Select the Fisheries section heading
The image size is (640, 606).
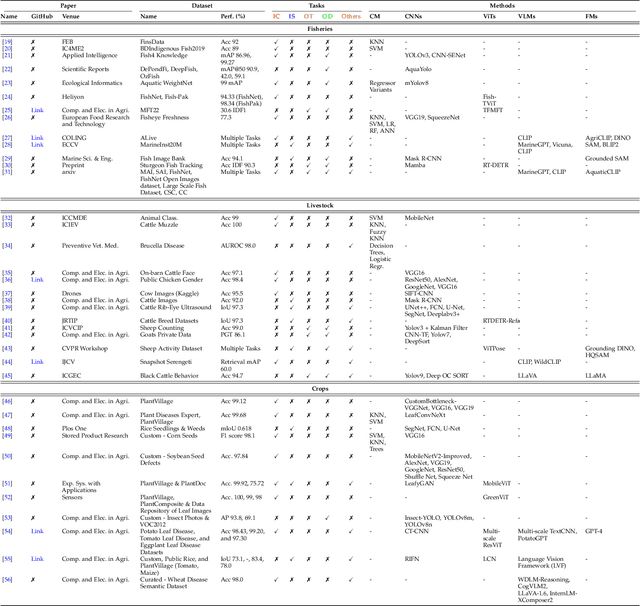tap(320, 29)
